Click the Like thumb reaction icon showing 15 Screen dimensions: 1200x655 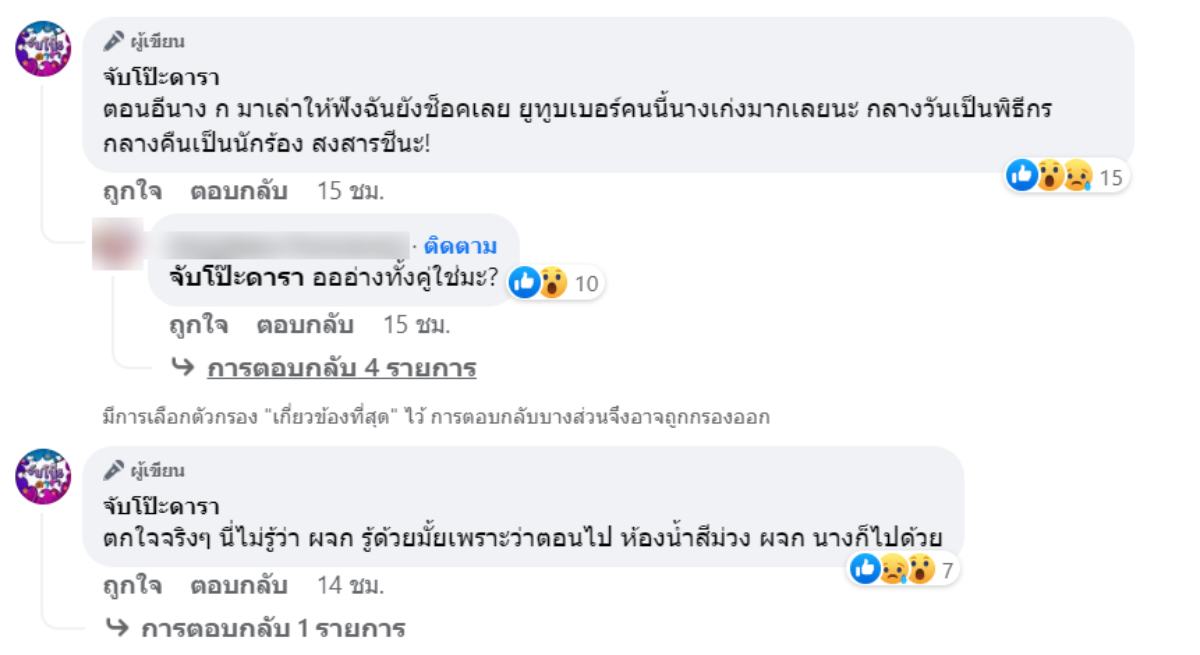coord(1024,176)
